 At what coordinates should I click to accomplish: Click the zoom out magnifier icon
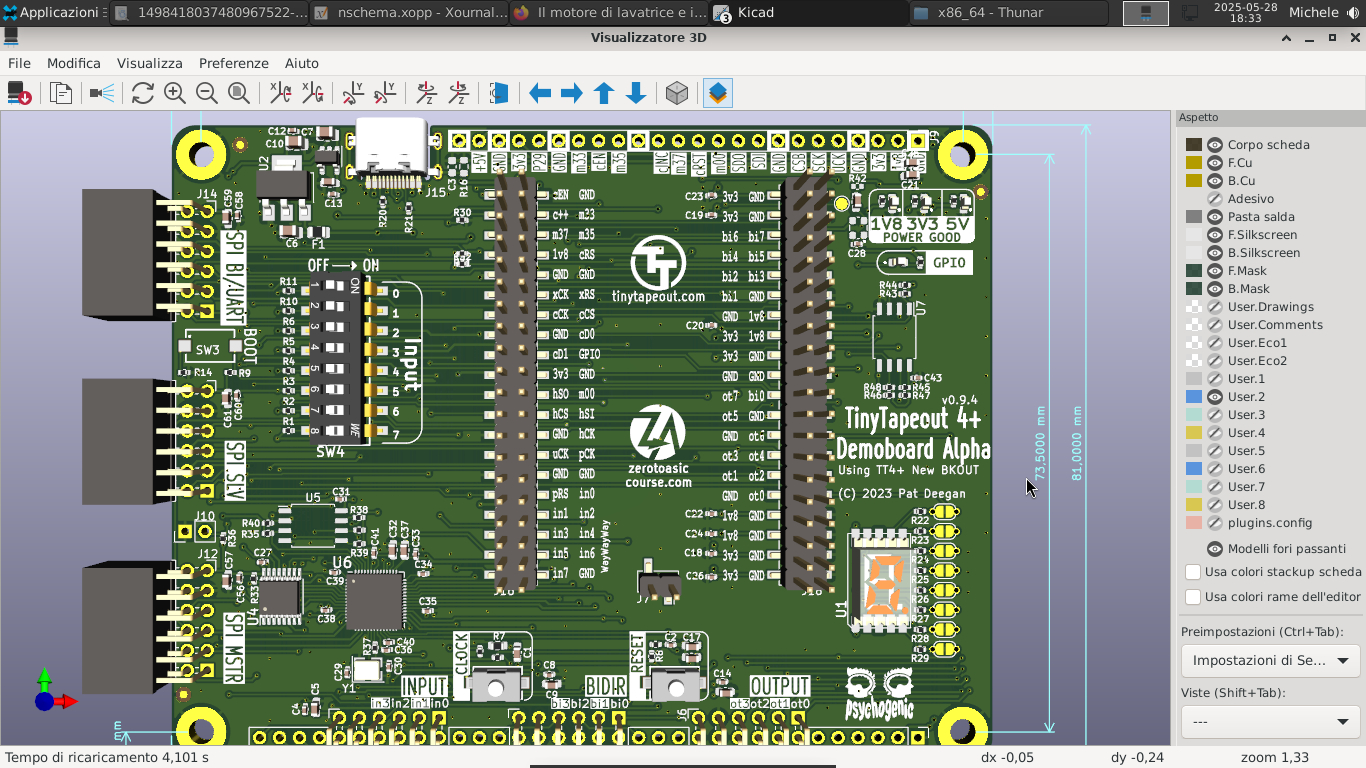[x=207, y=93]
